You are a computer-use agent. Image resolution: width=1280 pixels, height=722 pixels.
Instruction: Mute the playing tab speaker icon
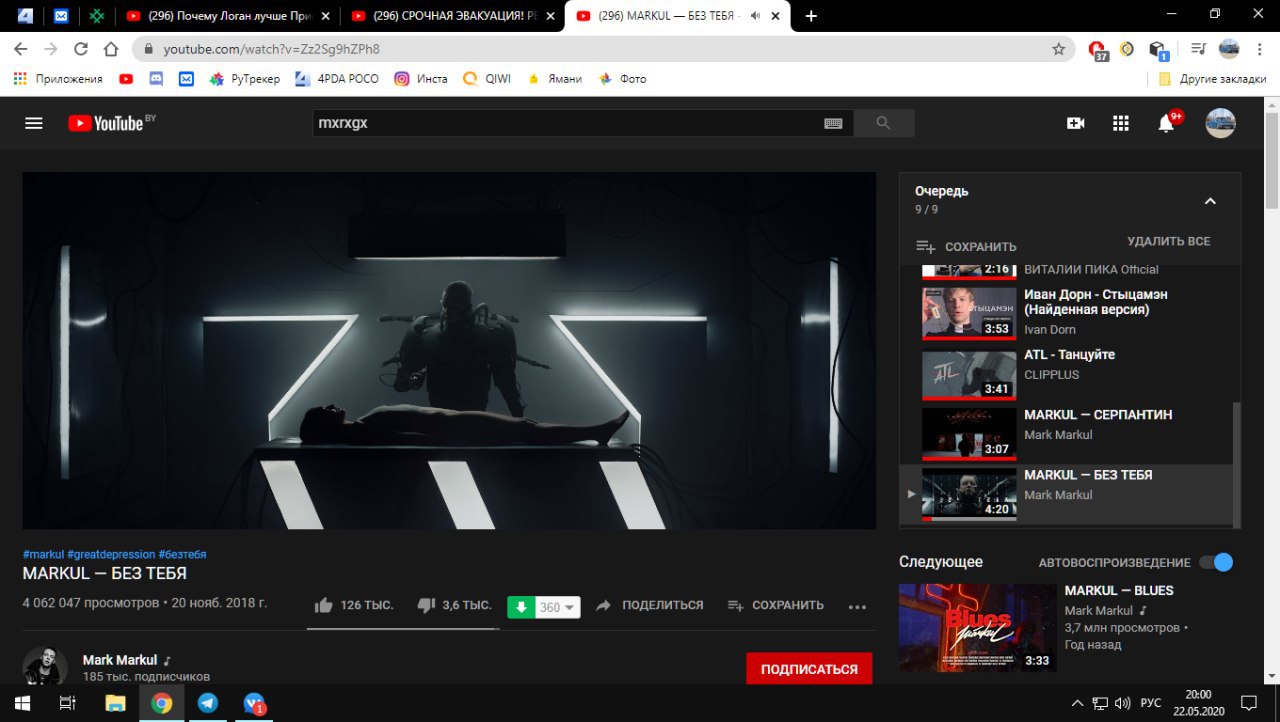pyautogui.click(x=755, y=15)
